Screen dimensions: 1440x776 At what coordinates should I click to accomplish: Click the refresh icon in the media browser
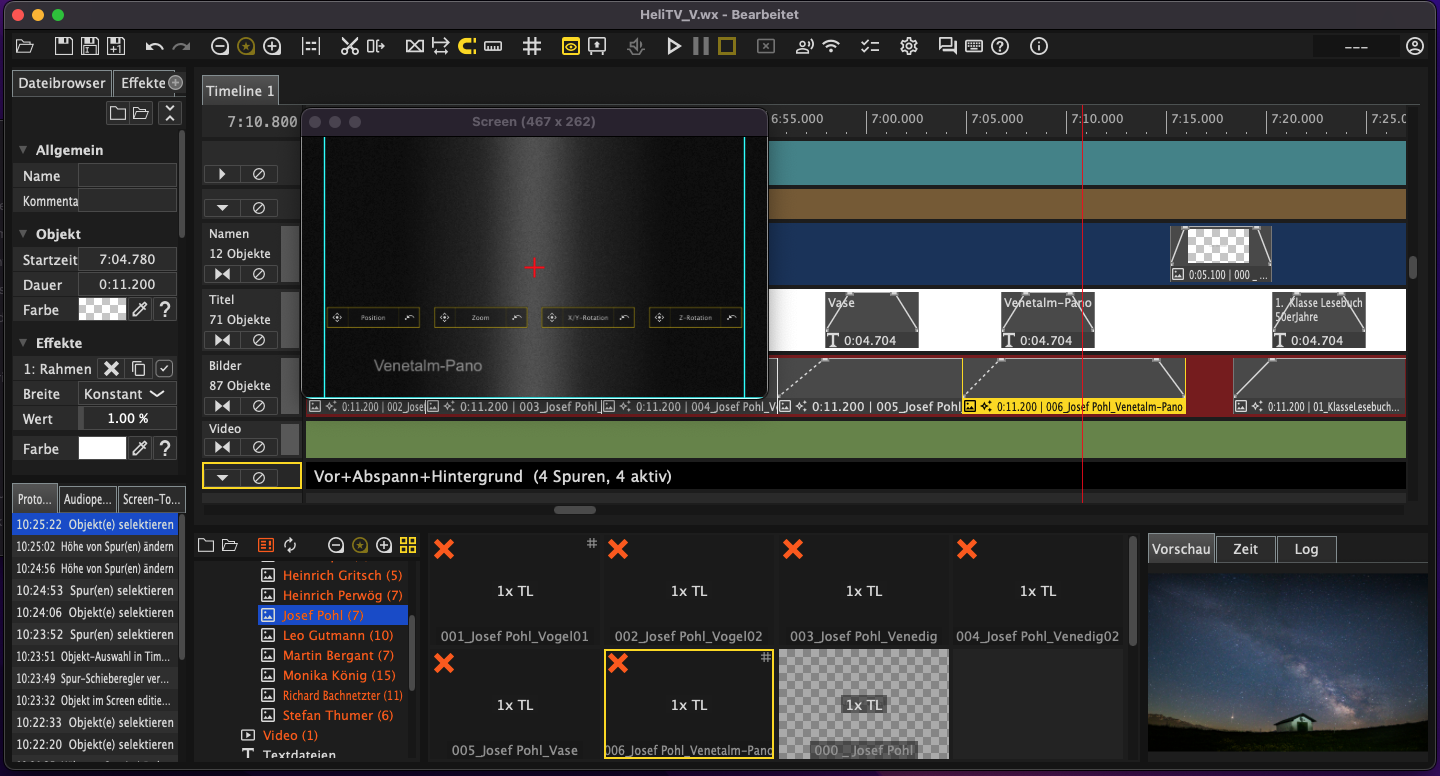point(290,545)
